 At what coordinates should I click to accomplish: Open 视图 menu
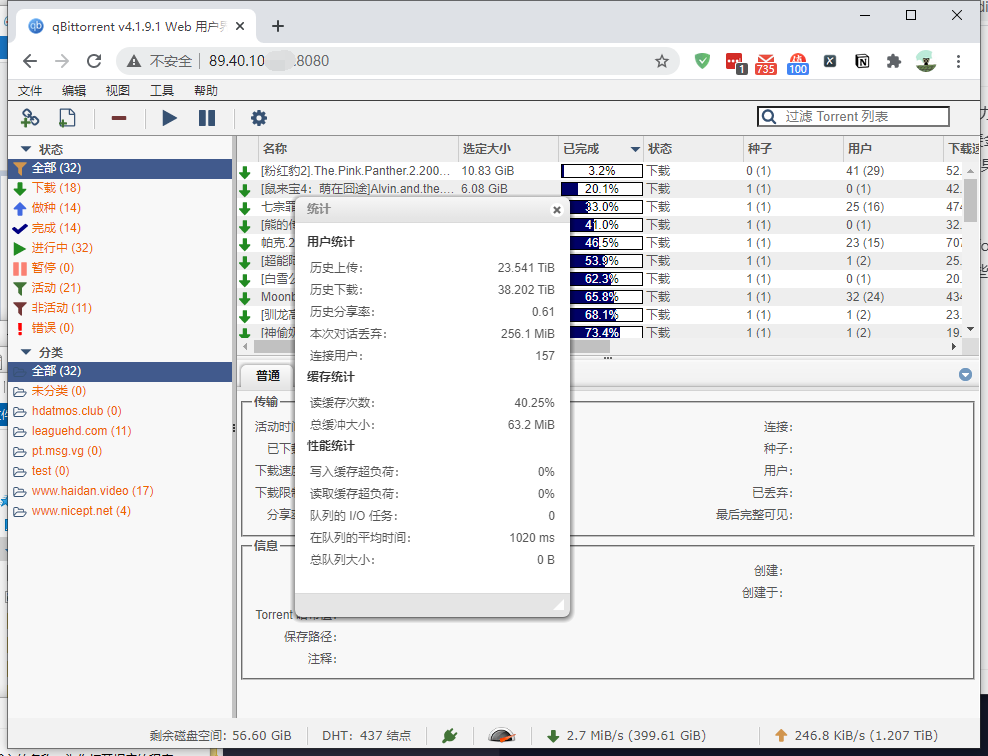(x=118, y=91)
